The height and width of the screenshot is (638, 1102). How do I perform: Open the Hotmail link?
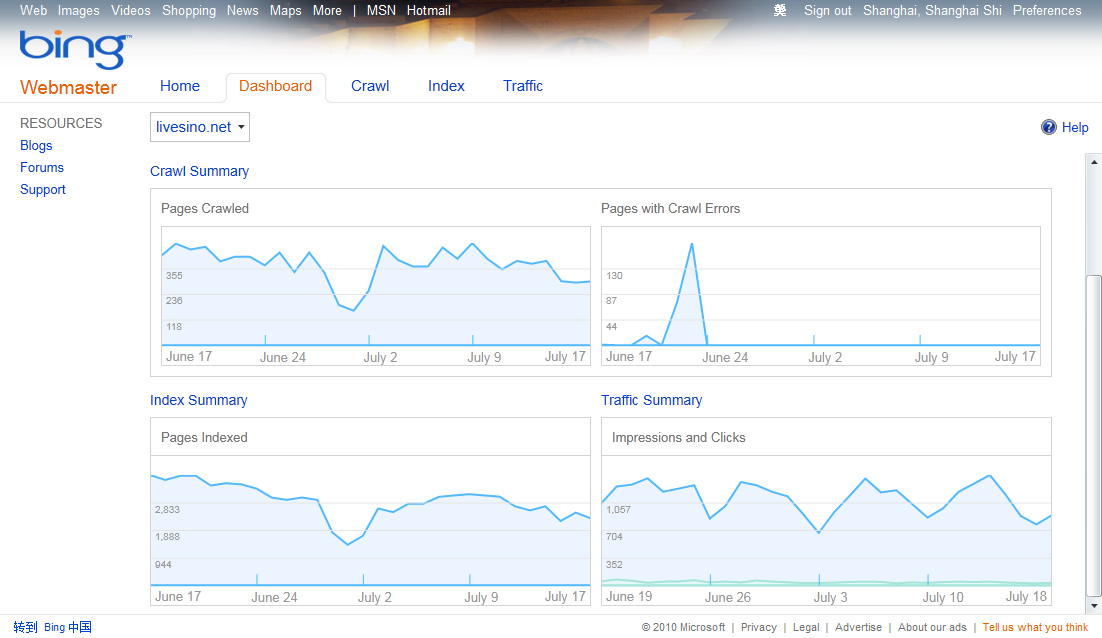(429, 11)
